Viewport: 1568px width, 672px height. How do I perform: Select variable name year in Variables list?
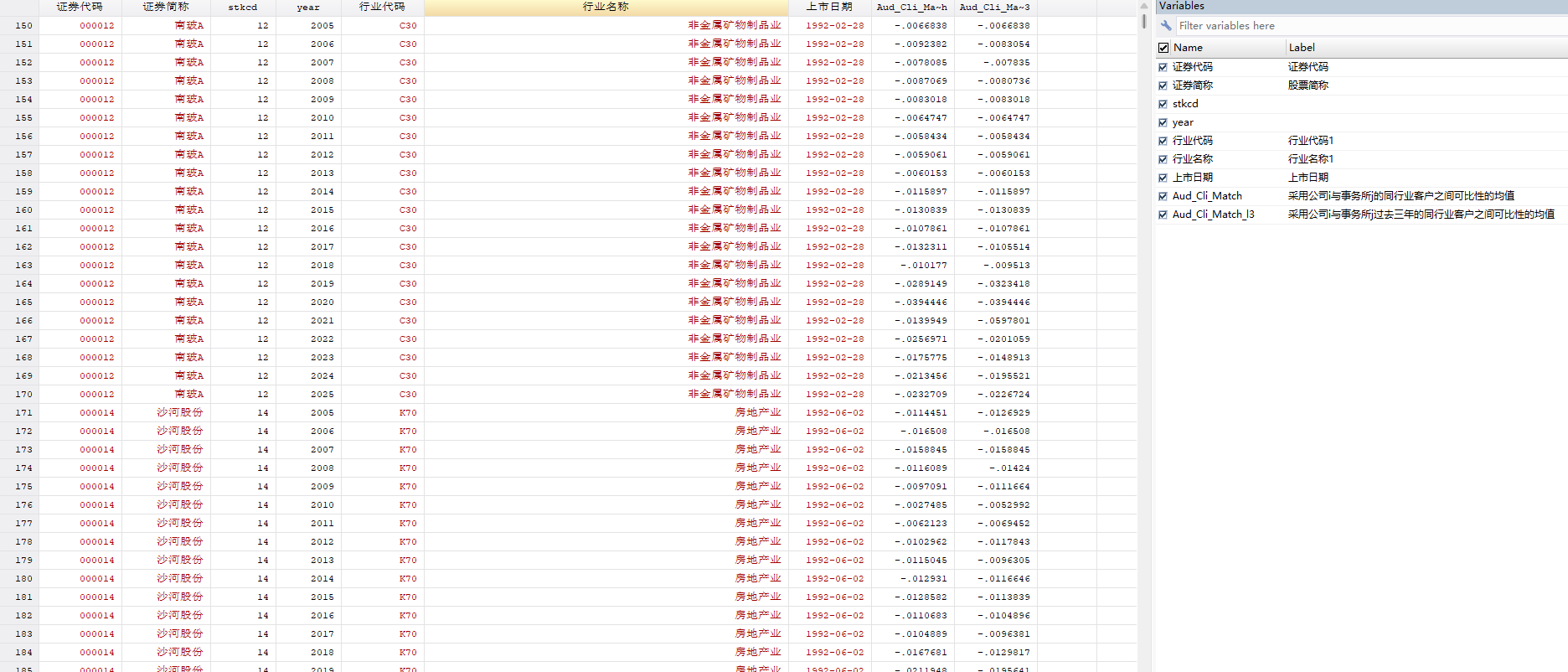pyautogui.click(x=1183, y=122)
